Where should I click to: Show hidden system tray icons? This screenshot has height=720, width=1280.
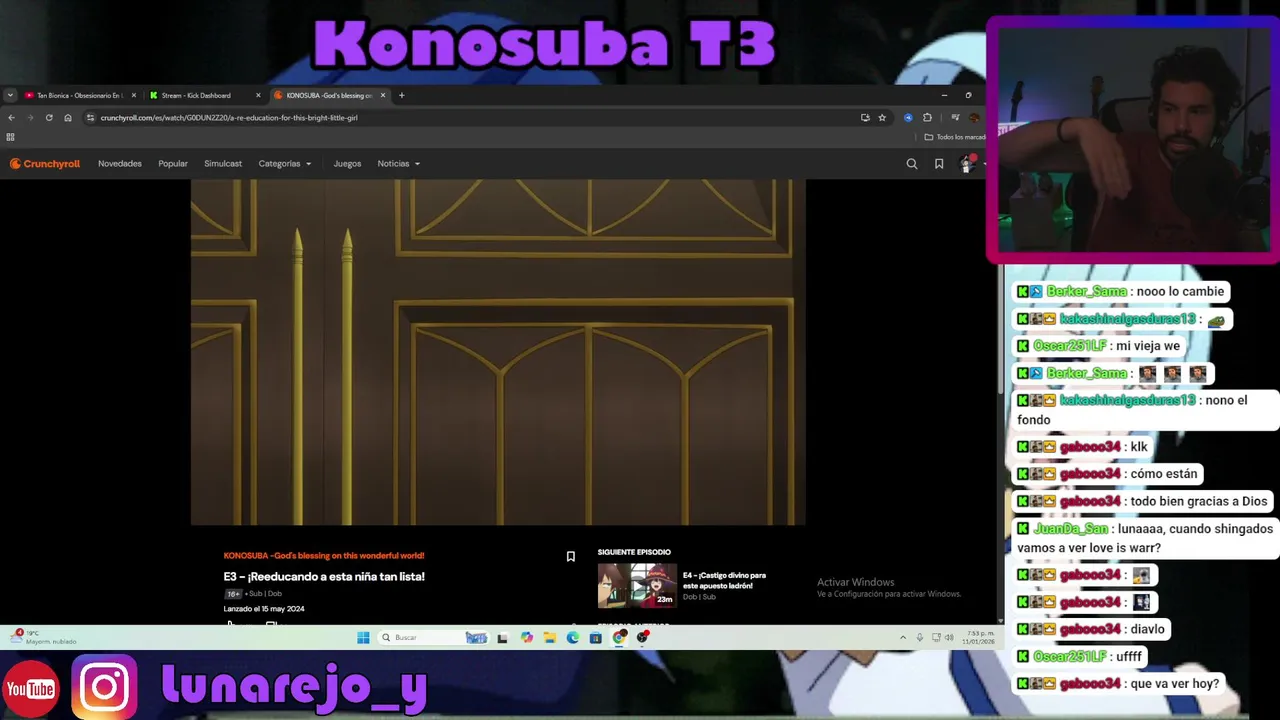903,637
